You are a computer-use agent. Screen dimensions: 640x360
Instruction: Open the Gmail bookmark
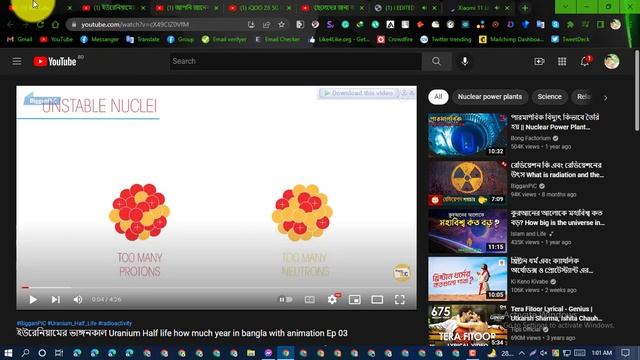20,39
